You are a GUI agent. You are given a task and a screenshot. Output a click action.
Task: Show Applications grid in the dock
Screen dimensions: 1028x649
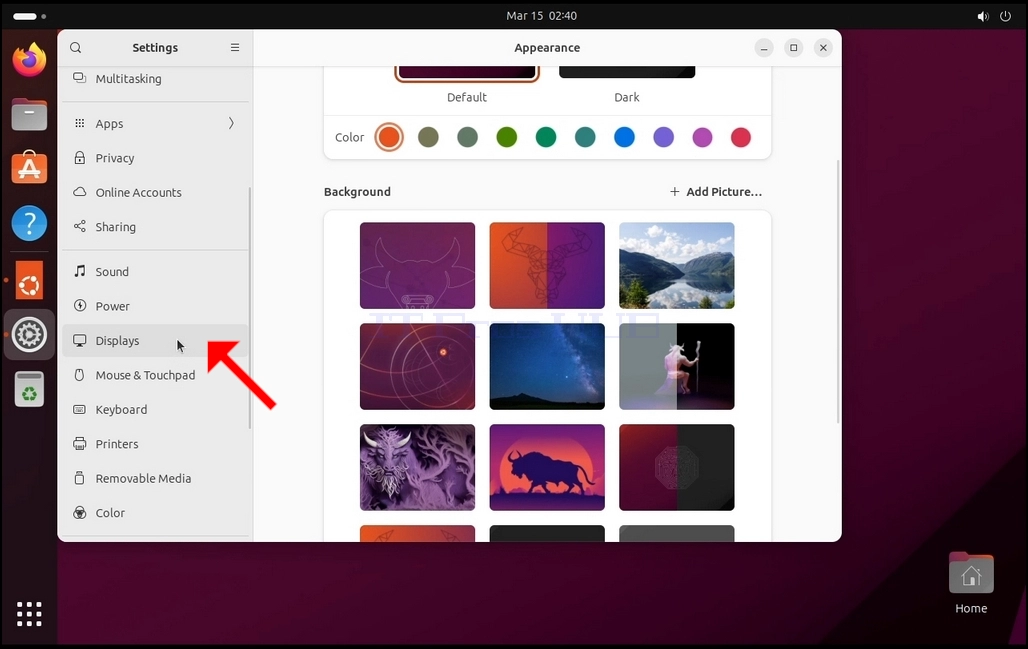coord(30,614)
